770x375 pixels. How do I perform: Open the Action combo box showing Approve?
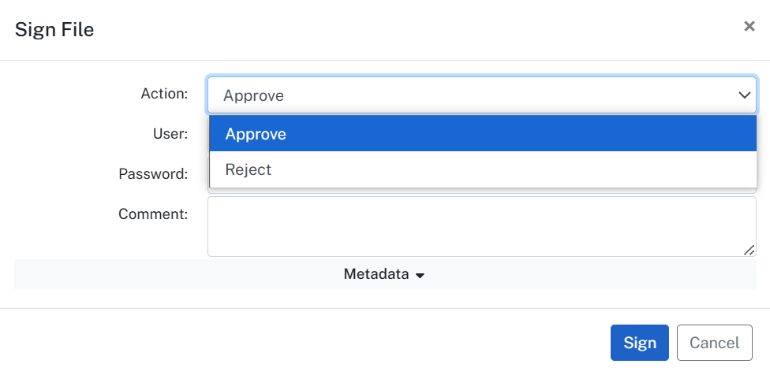pyautogui.click(x=482, y=95)
